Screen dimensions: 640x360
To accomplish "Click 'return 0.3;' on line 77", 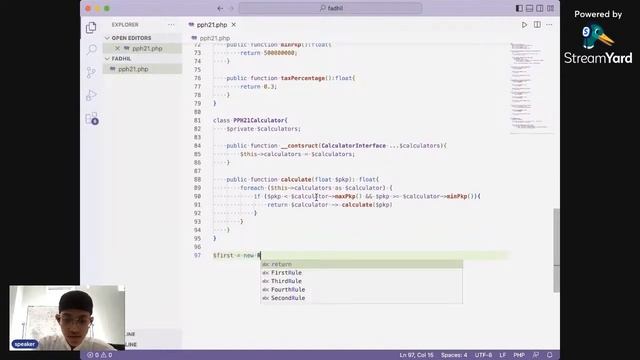I will [259, 87].
